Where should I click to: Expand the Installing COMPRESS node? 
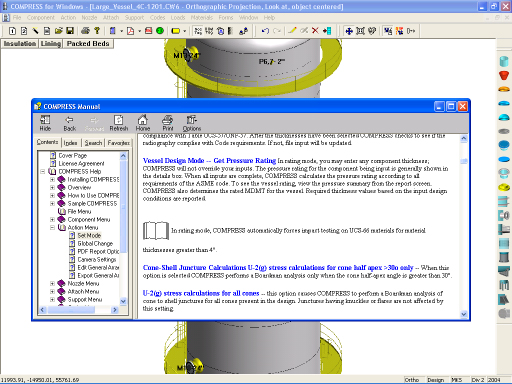(52, 180)
